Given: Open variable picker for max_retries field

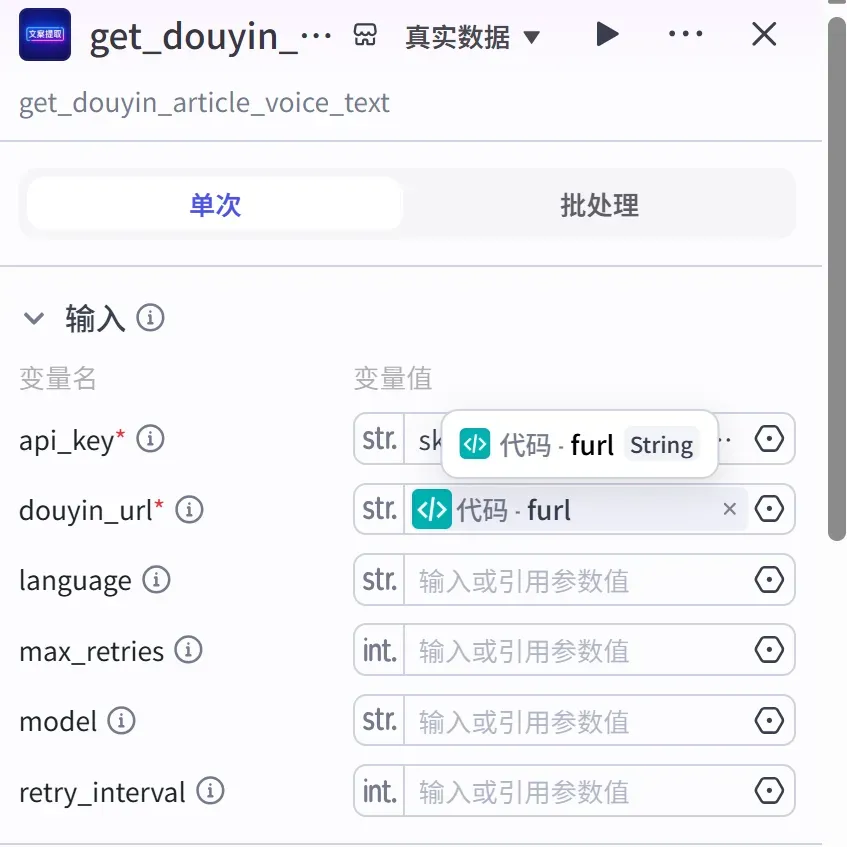Looking at the screenshot, I should [x=769, y=650].
